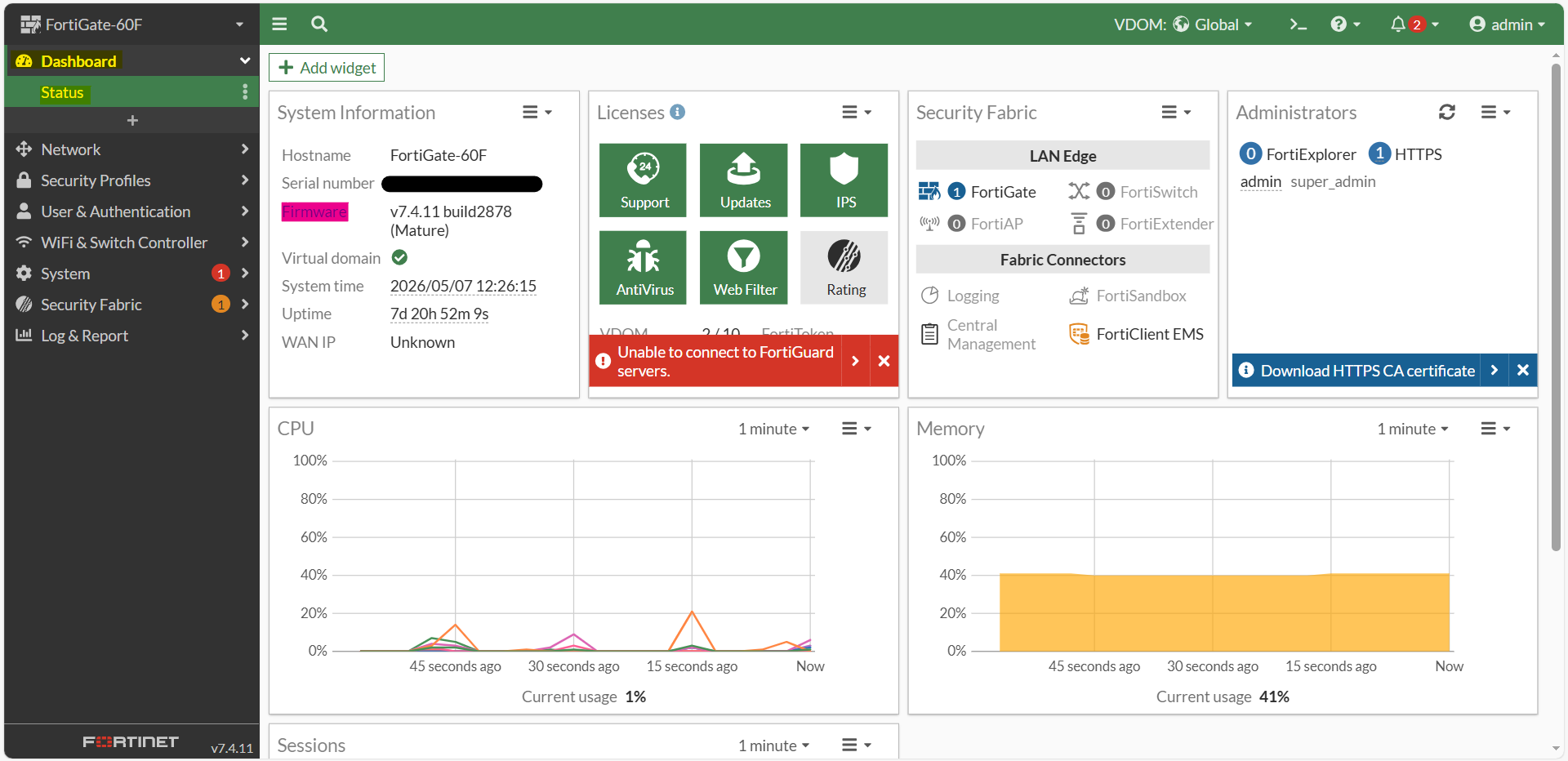Expand the Network menu
This screenshot has width=1568, height=761.
pos(131,149)
